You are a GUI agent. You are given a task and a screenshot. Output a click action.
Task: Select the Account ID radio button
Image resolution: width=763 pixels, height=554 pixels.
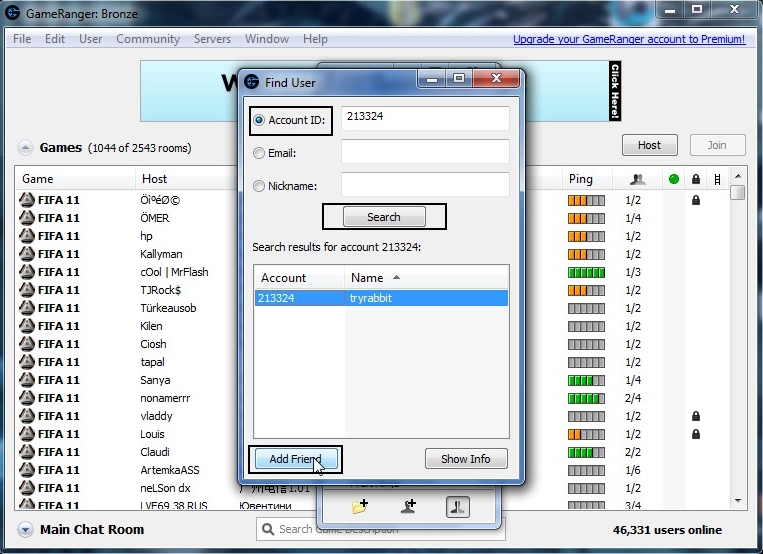tap(259, 120)
